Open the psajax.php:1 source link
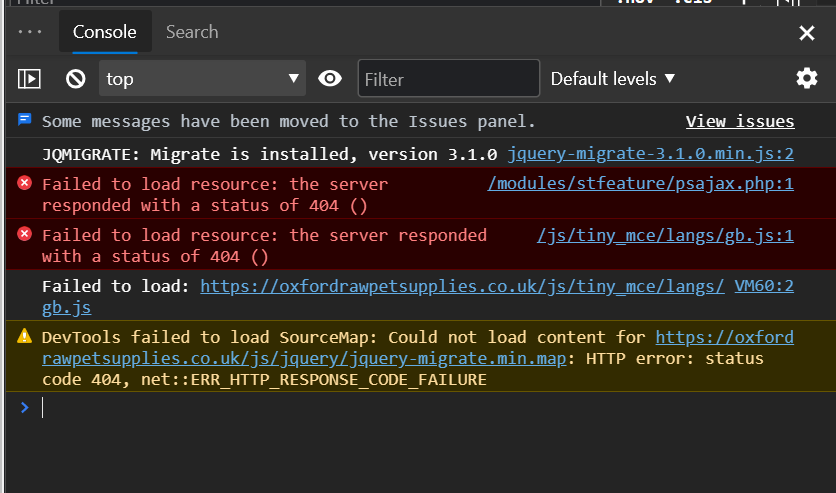836x493 pixels. [x=640, y=183]
